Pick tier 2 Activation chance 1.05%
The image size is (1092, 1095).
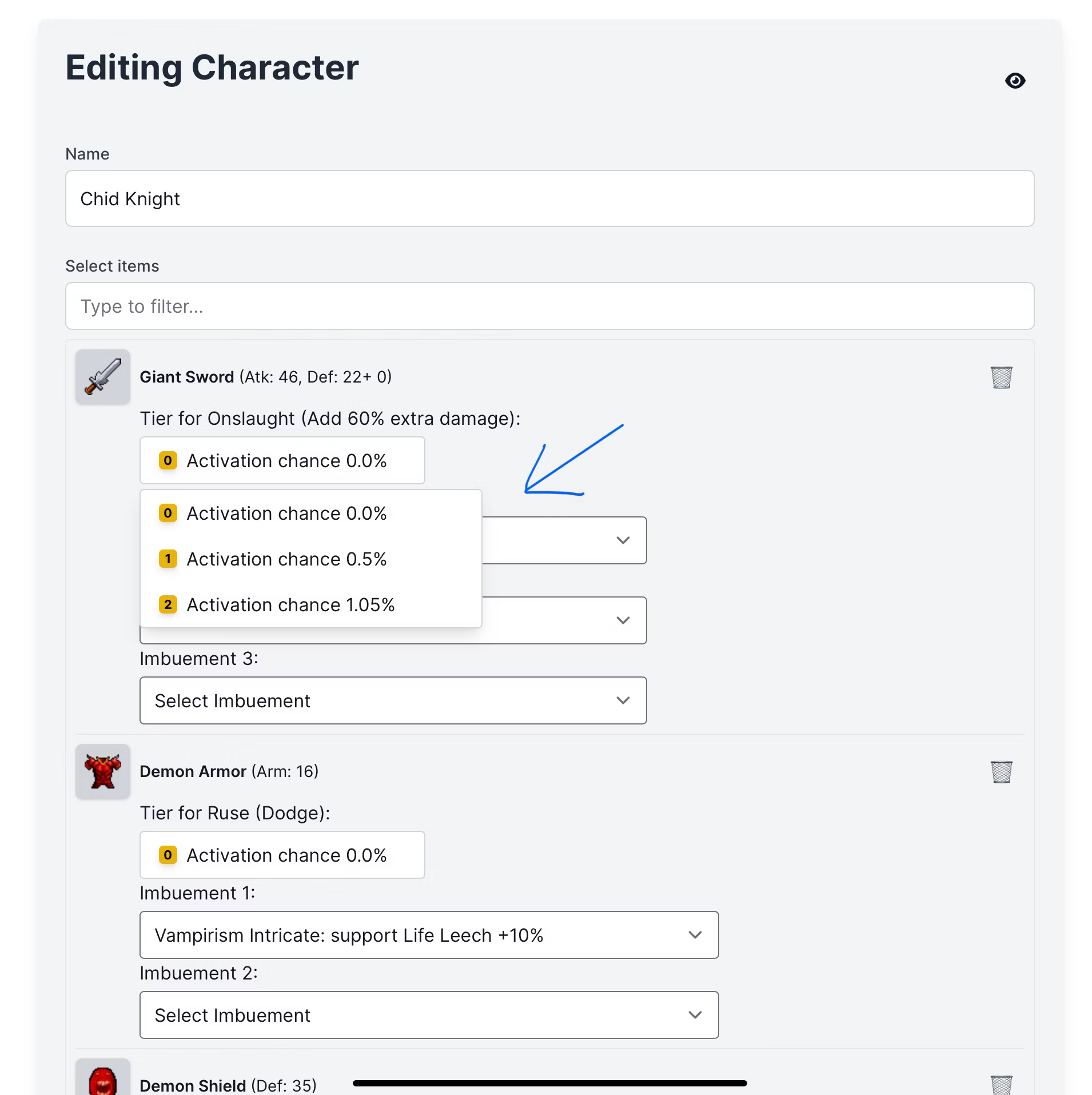point(310,605)
